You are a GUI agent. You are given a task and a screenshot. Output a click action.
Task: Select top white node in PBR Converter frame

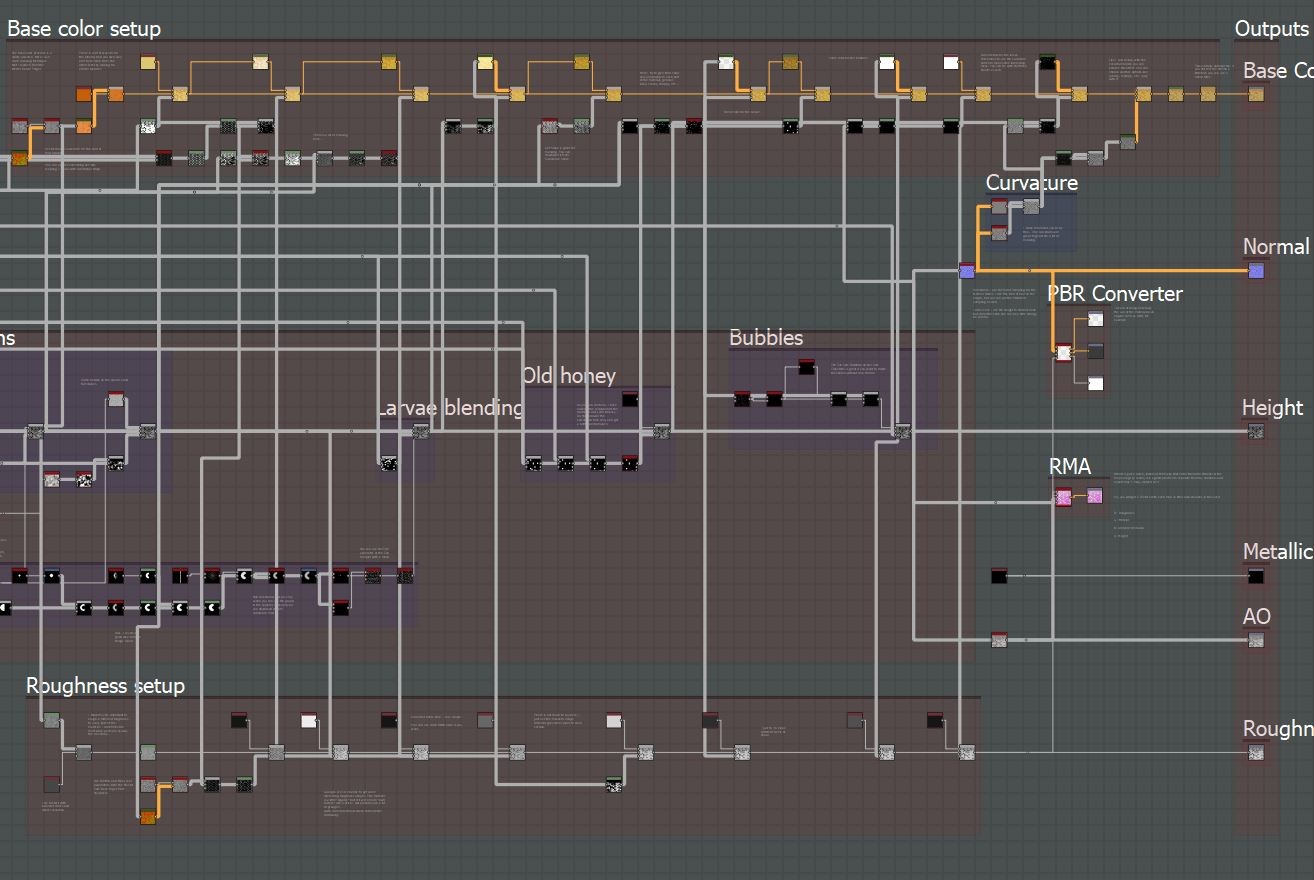[1095, 319]
